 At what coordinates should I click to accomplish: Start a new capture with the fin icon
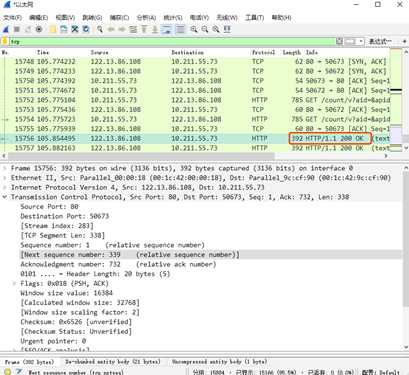click(x=6, y=30)
